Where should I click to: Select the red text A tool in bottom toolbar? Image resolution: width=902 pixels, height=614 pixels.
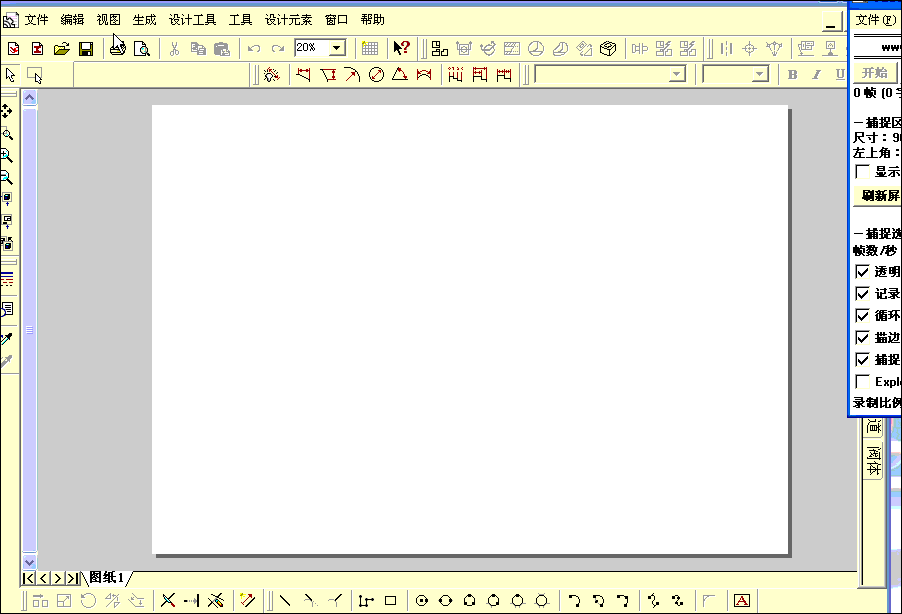point(742,601)
